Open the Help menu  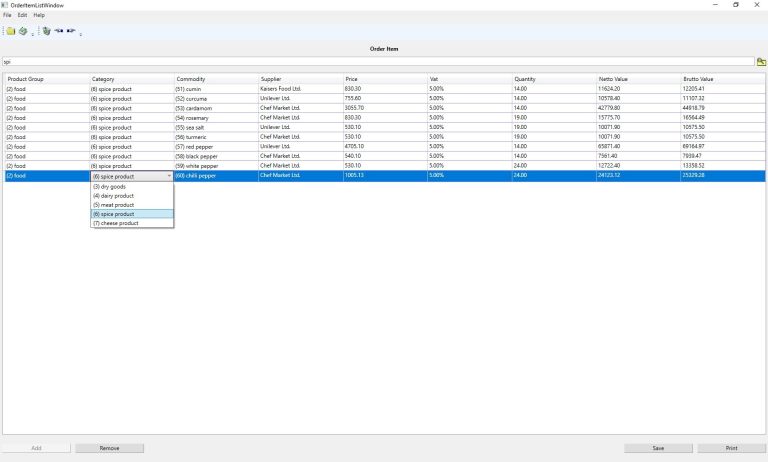click(39, 15)
